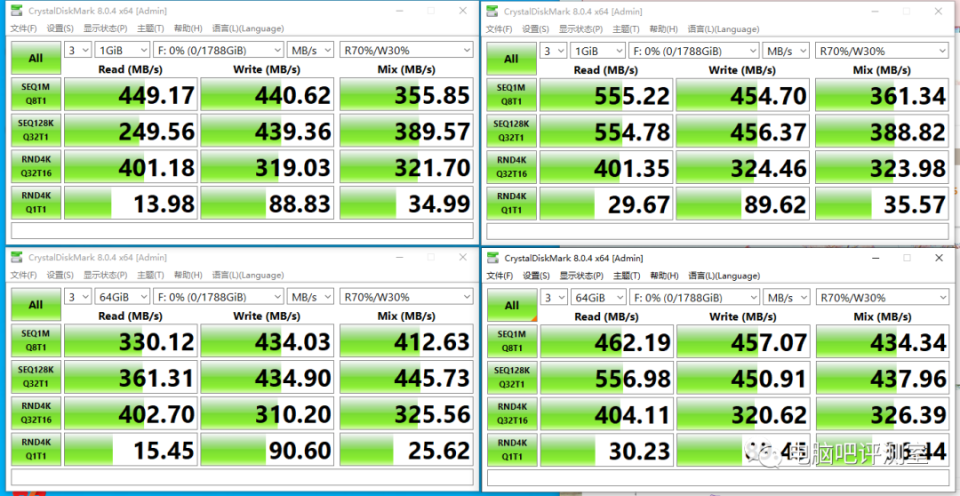The height and width of the screenshot is (496, 960).
Task: Click the 320.62 write result
Action: (x=743, y=413)
